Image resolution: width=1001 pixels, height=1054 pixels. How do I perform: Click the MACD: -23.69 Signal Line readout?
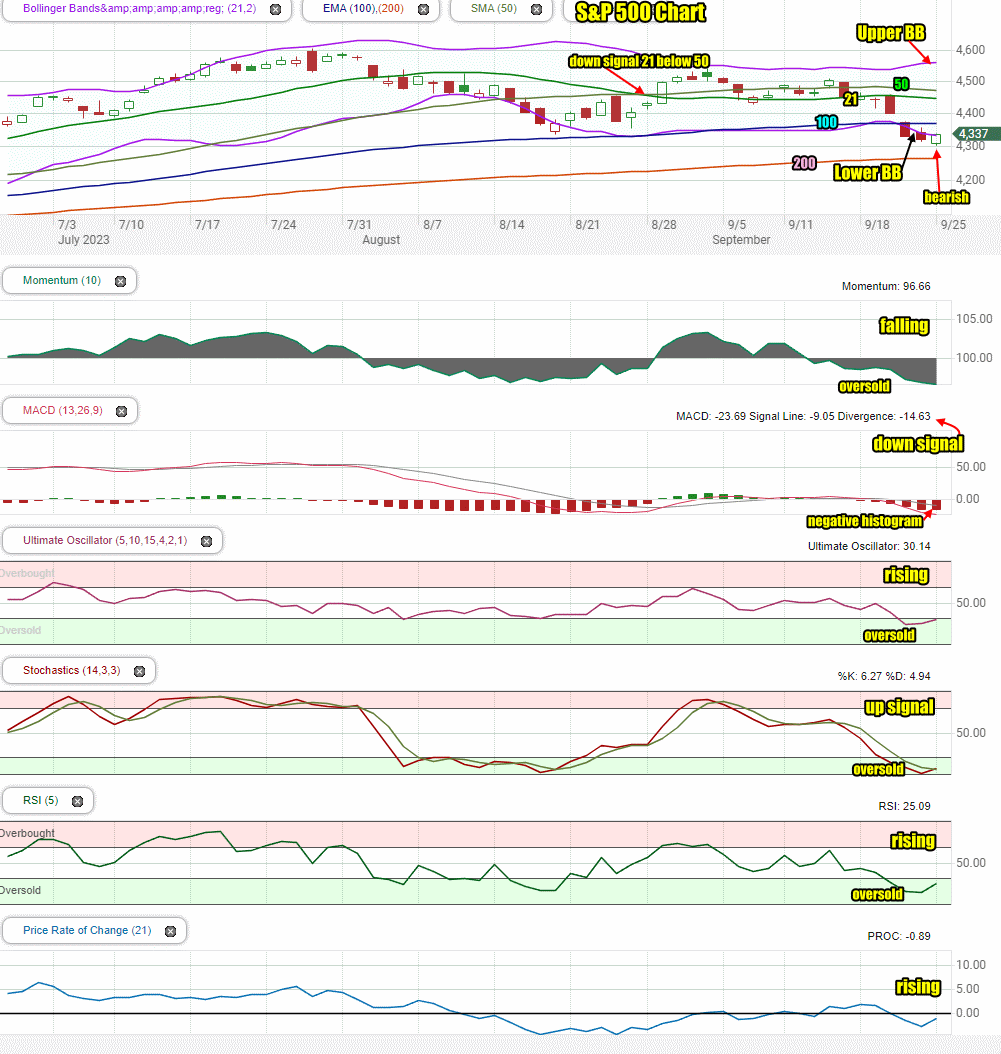tap(803, 416)
